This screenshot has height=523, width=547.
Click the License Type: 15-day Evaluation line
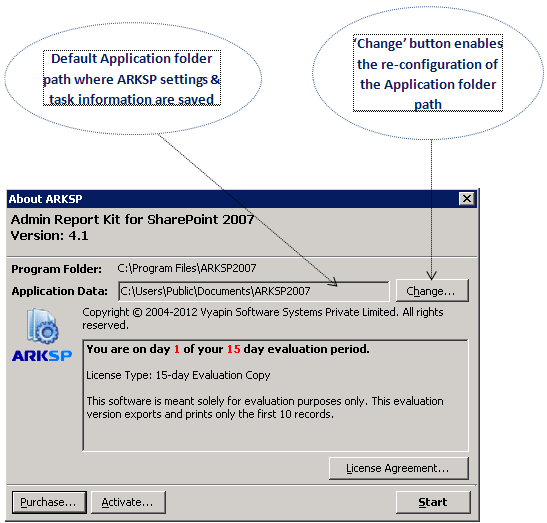click(178, 375)
